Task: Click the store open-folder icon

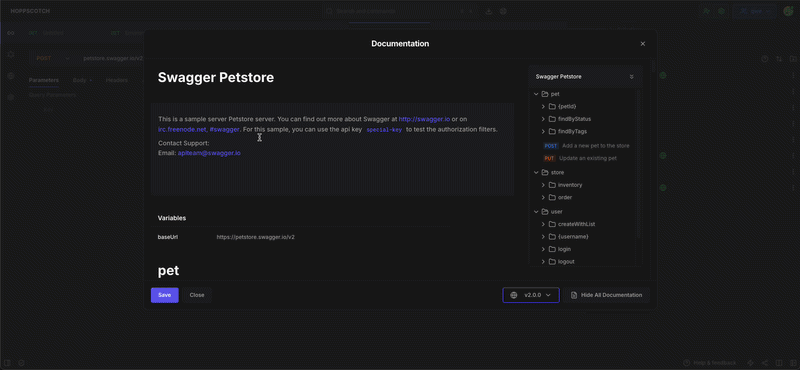Action: 545,172
